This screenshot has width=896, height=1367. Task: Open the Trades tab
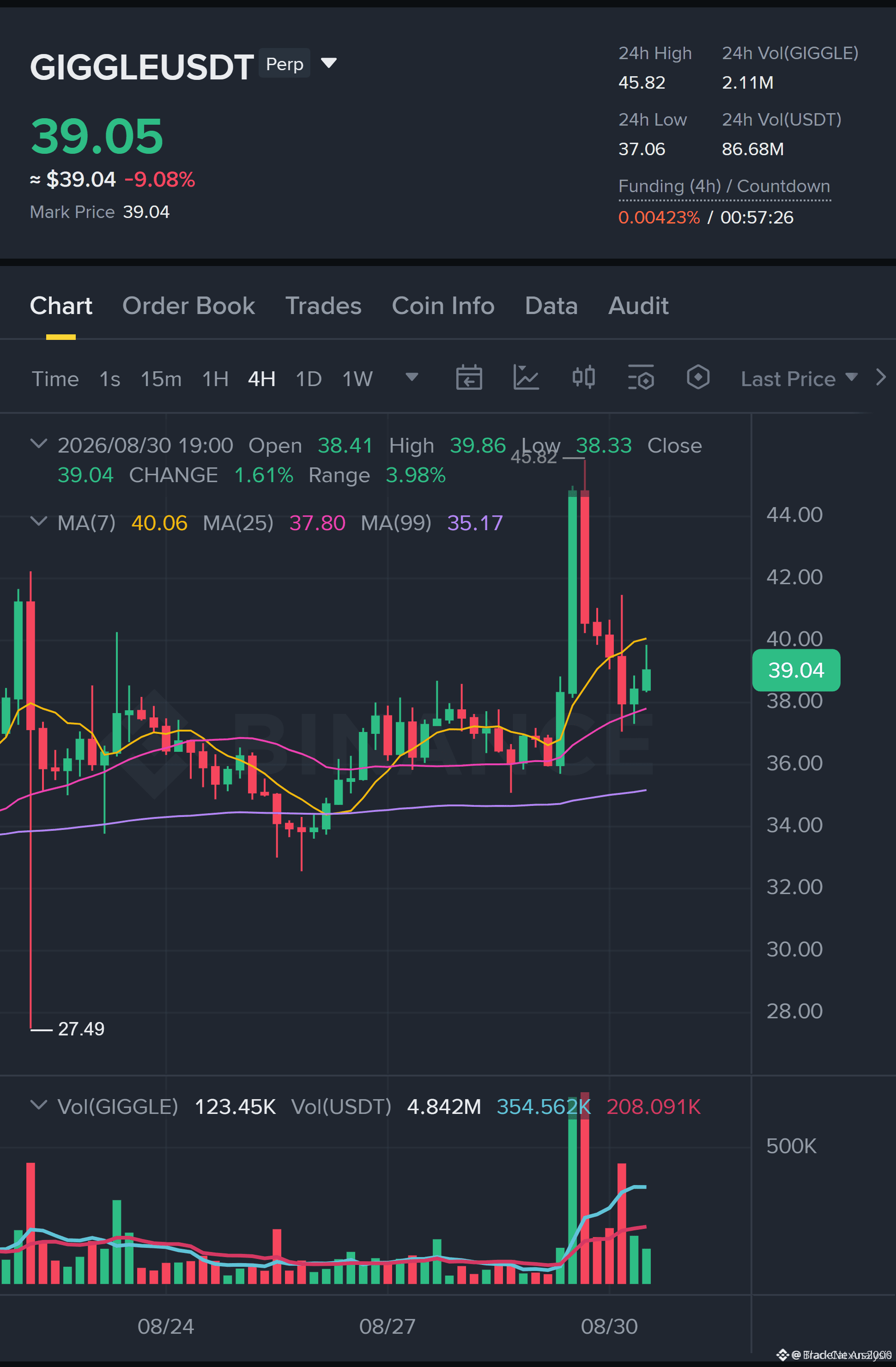point(323,306)
